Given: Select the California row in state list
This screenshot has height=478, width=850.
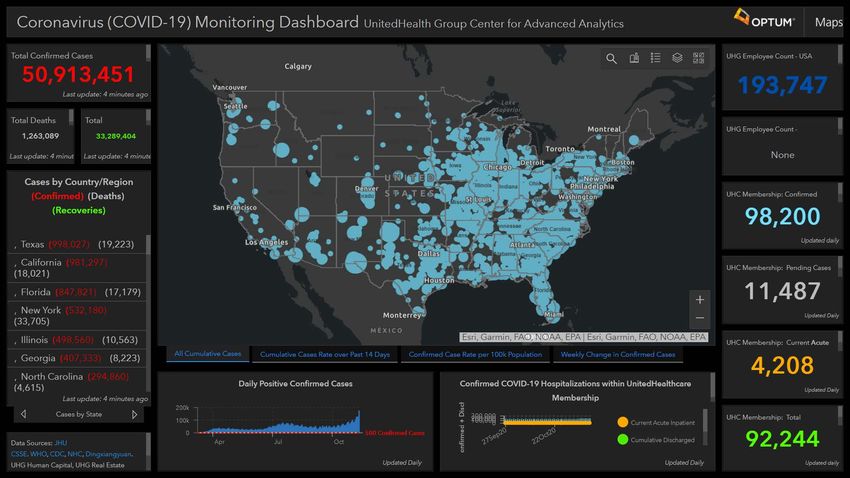Looking at the screenshot, I should tap(76, 268).
